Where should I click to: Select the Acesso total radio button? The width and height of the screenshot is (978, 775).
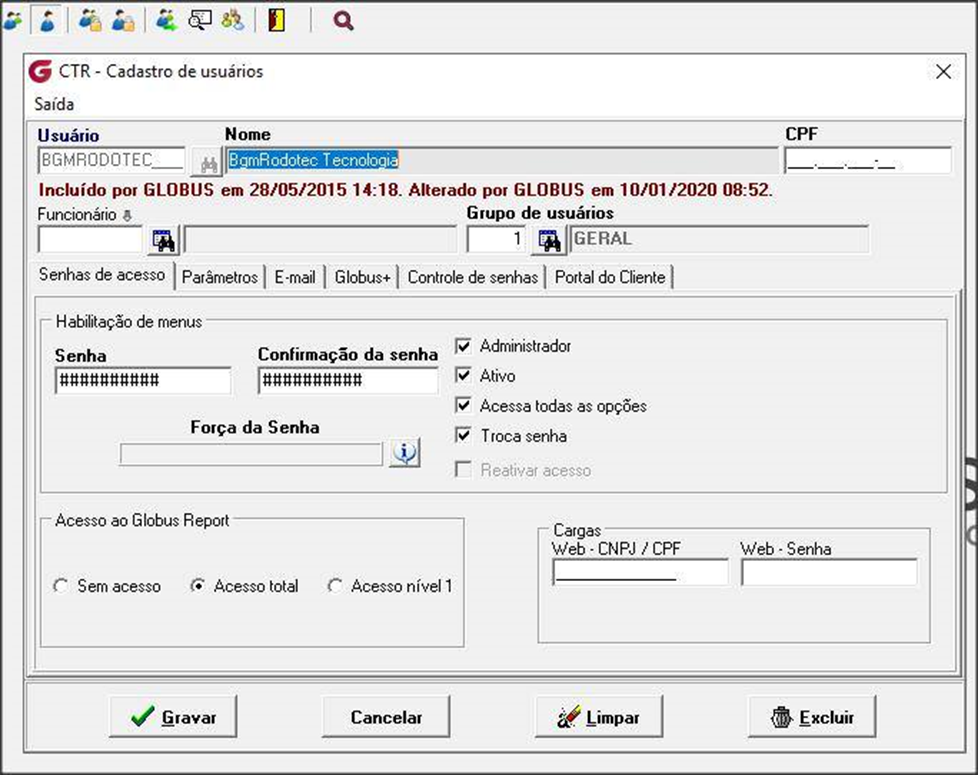click(197, 586)
